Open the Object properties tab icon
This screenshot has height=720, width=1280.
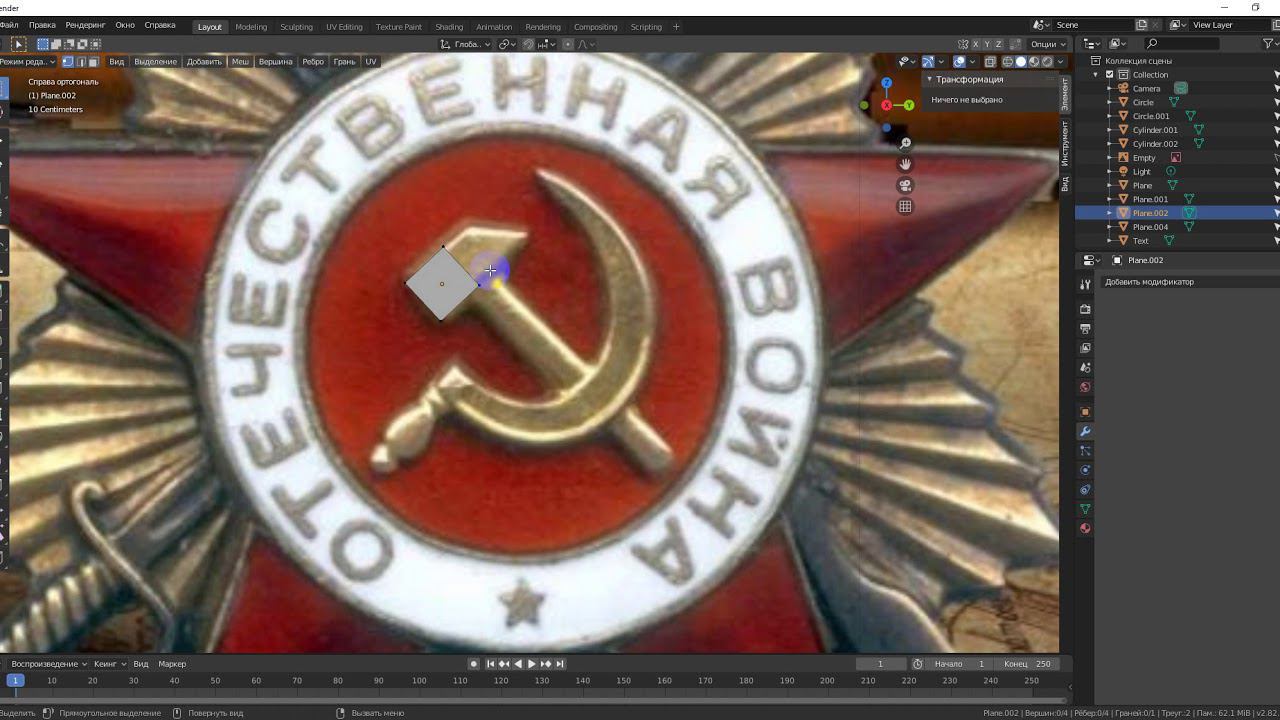1085,412
